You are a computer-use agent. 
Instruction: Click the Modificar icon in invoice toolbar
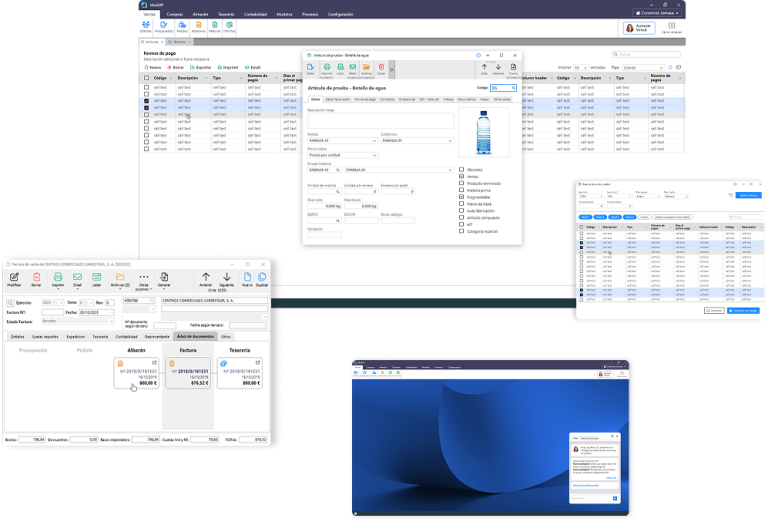tap(14, 280)
